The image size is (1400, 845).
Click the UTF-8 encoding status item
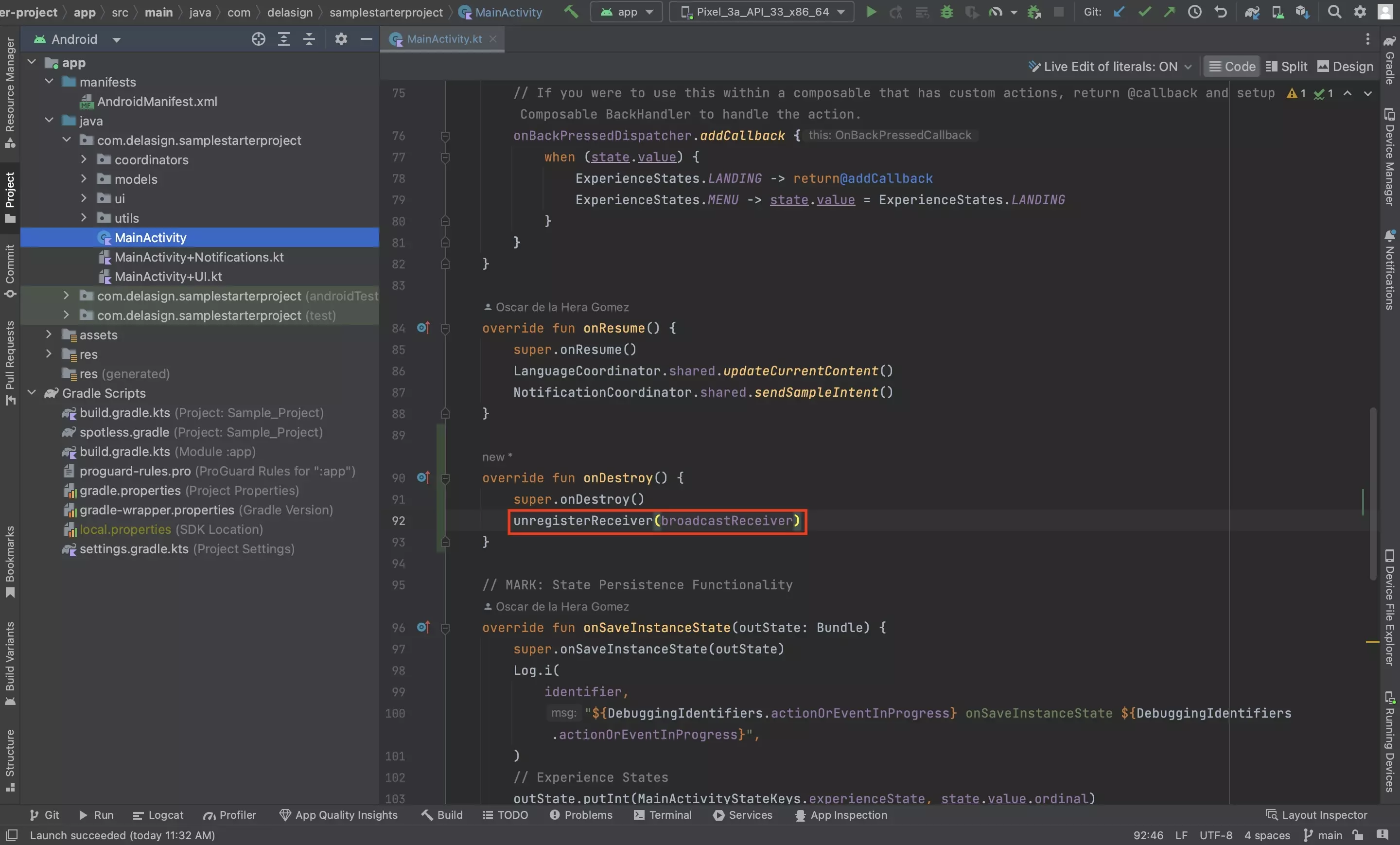click(1216, 835)
